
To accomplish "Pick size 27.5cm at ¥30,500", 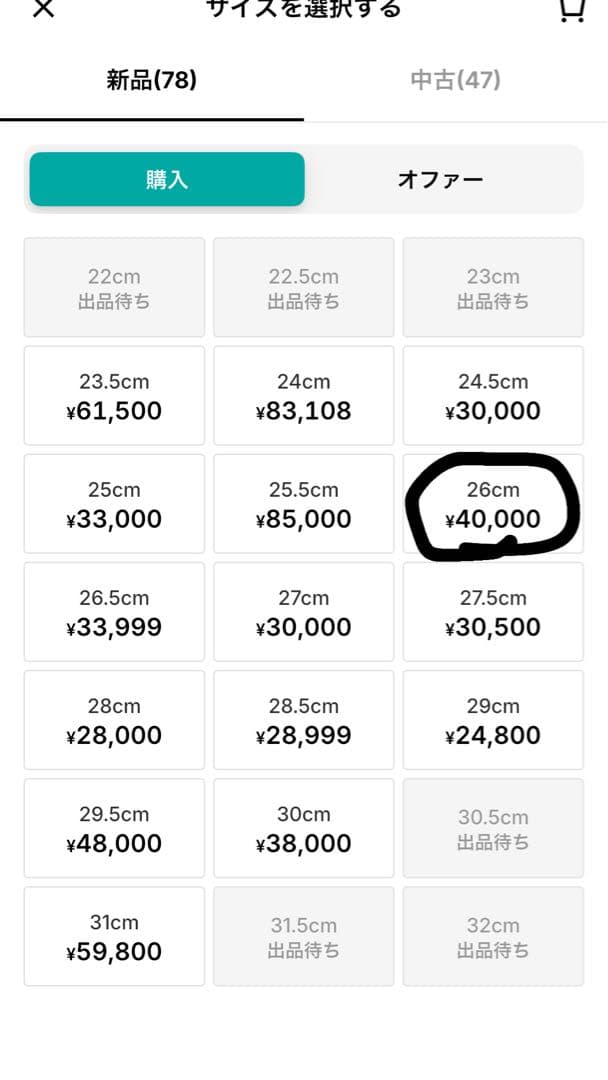I will click(493, 612).
